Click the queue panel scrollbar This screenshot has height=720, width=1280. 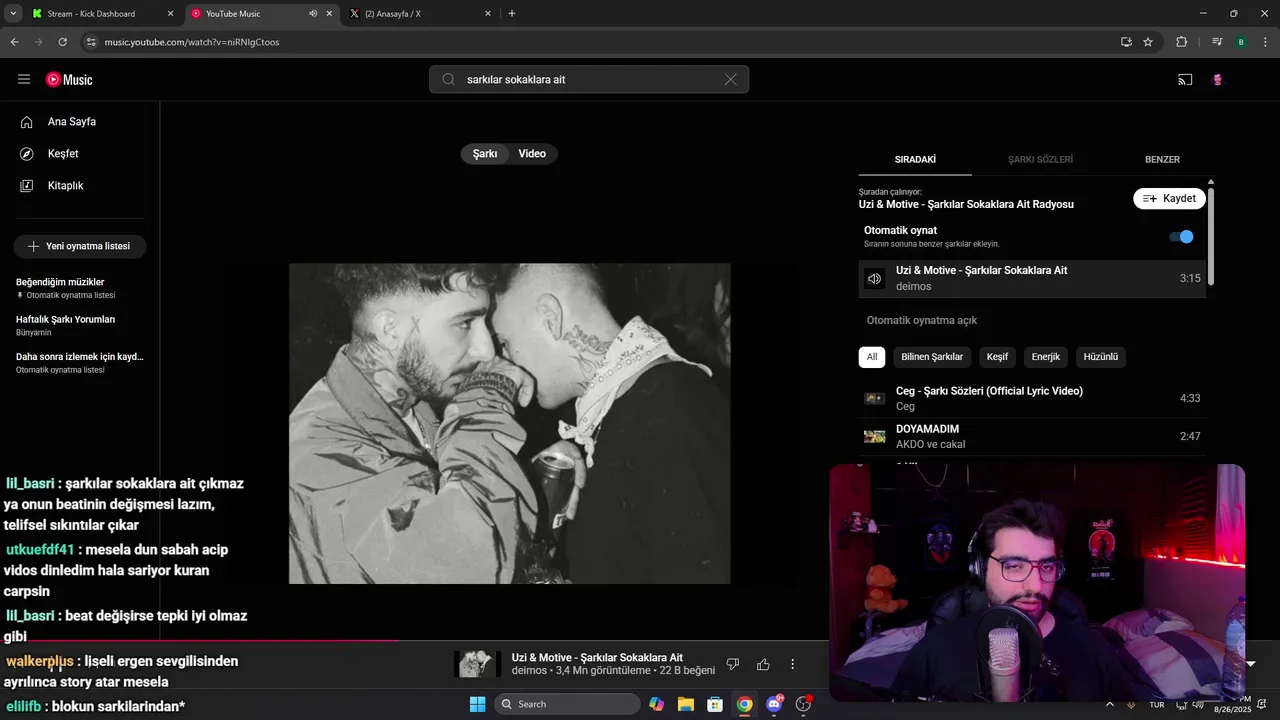click(x=1211, y=235)
